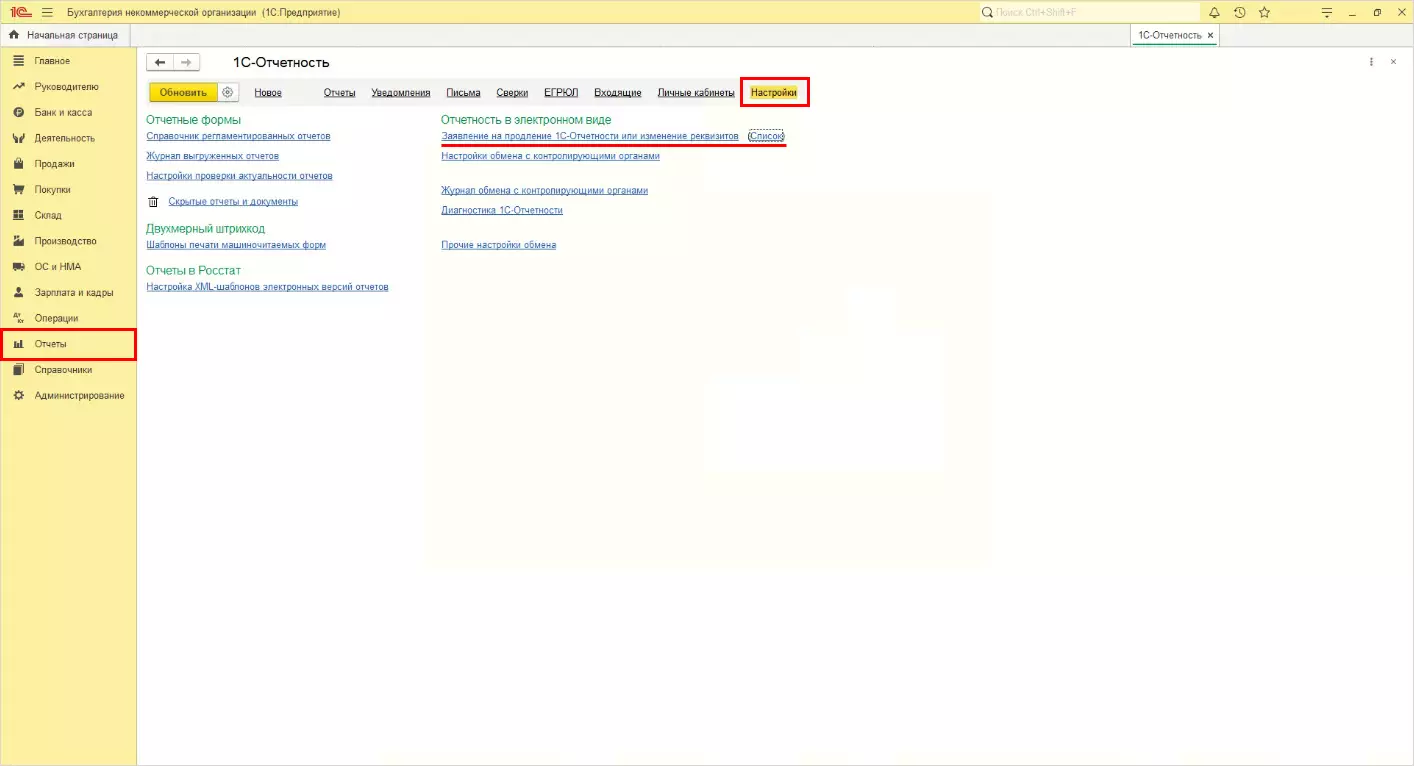
Task: Open the Банк и касса section
Action: pos(68,112)
